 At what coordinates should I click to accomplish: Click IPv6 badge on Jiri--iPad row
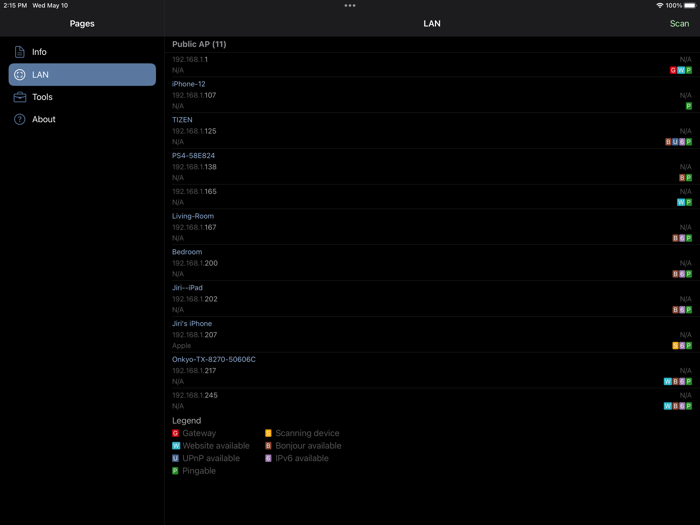(682, 310)
